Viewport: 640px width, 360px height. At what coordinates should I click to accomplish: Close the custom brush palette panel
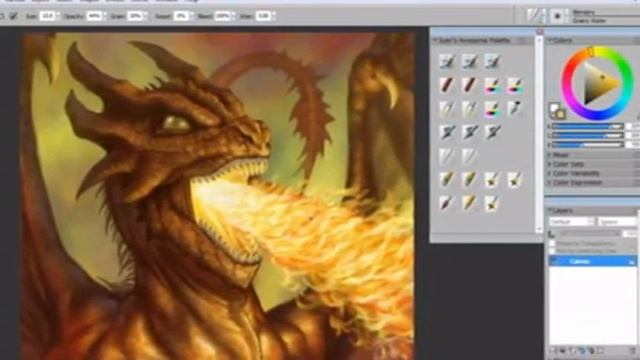tap(540, 31)
